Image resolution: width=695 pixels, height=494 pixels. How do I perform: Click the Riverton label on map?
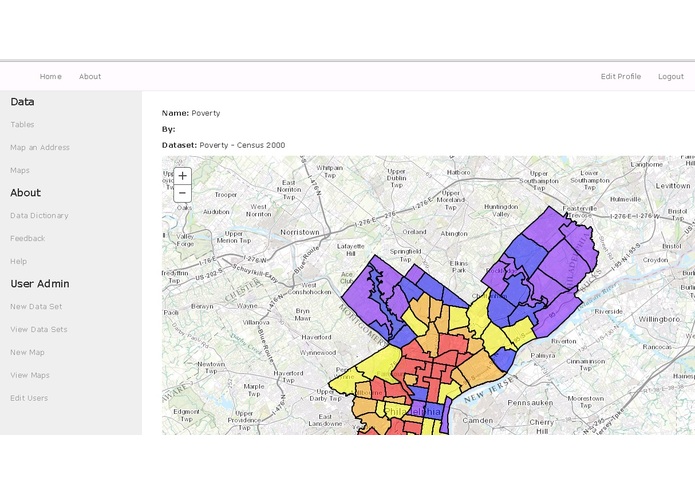pyautogui.click(x=564, y=341)
